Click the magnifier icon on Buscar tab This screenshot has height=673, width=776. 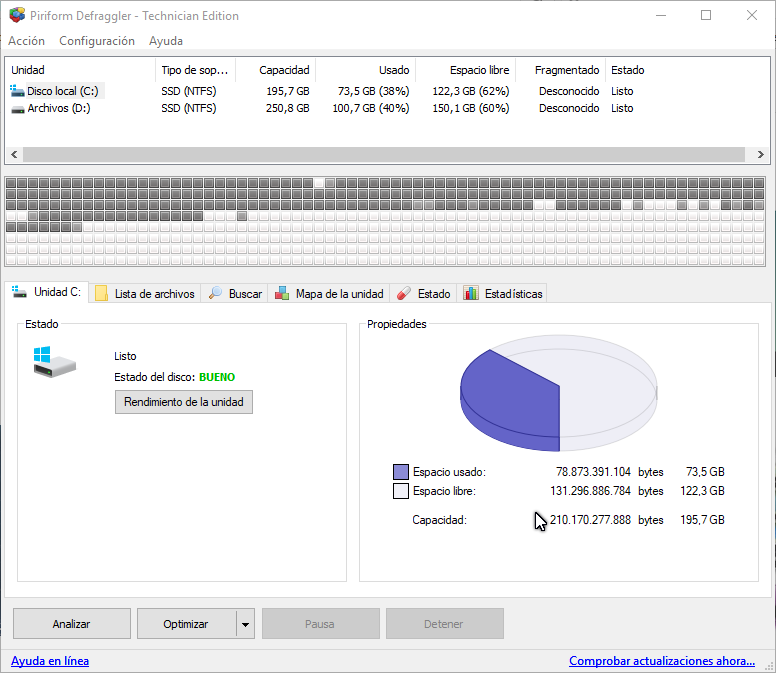coord(215,293)
